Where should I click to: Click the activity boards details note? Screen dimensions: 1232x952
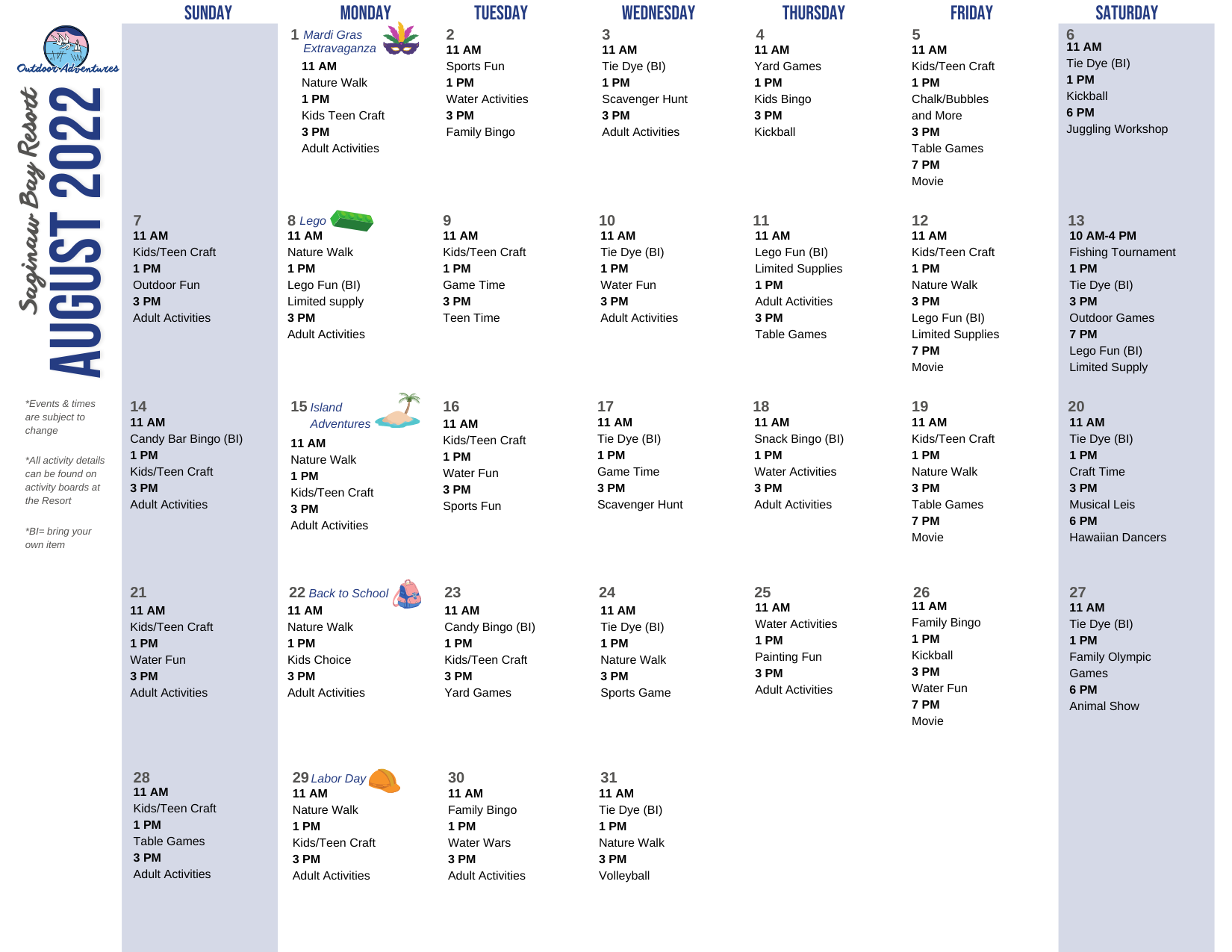click(65, 481)
